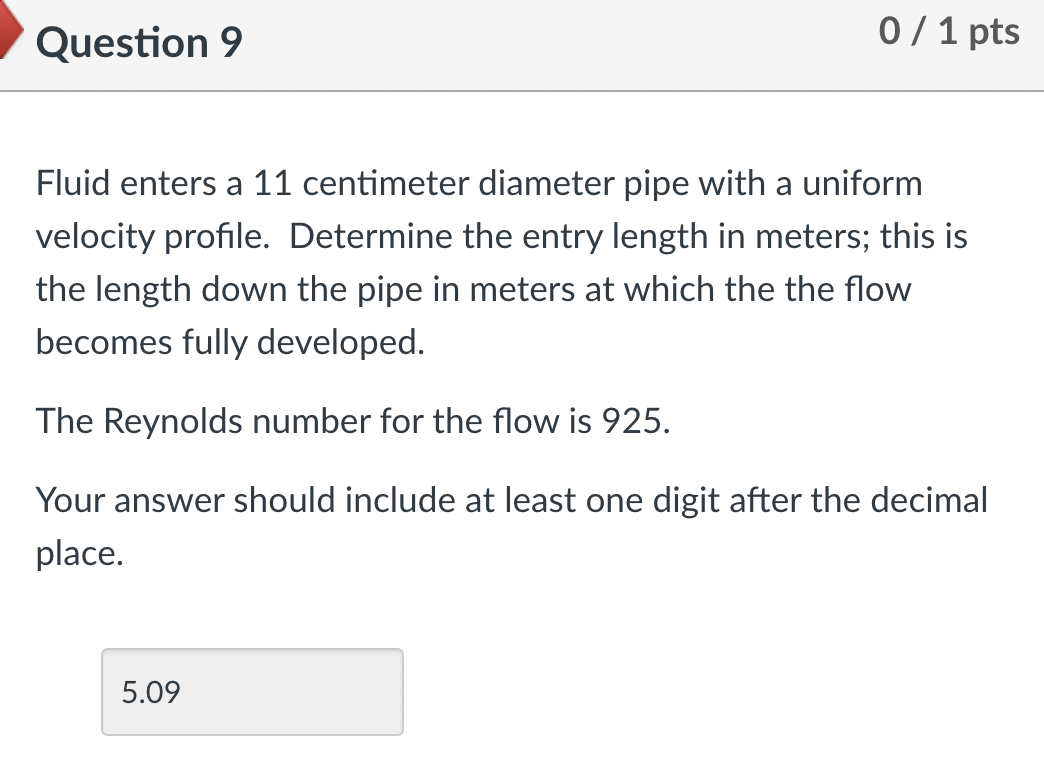Click the points display at top right
This screenshot has width=1044, height=784.
pos(948,31)
